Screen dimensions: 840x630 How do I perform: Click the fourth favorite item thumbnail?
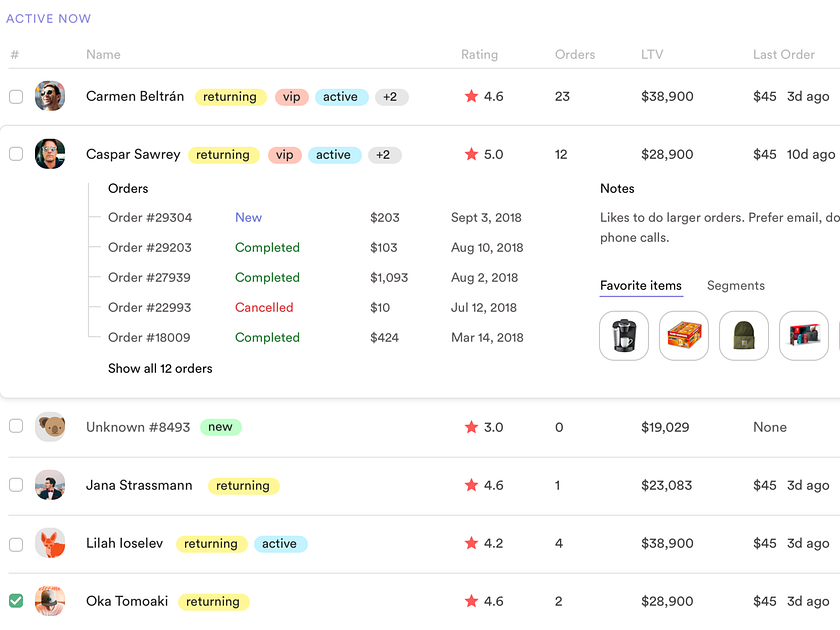click(803, 335)
